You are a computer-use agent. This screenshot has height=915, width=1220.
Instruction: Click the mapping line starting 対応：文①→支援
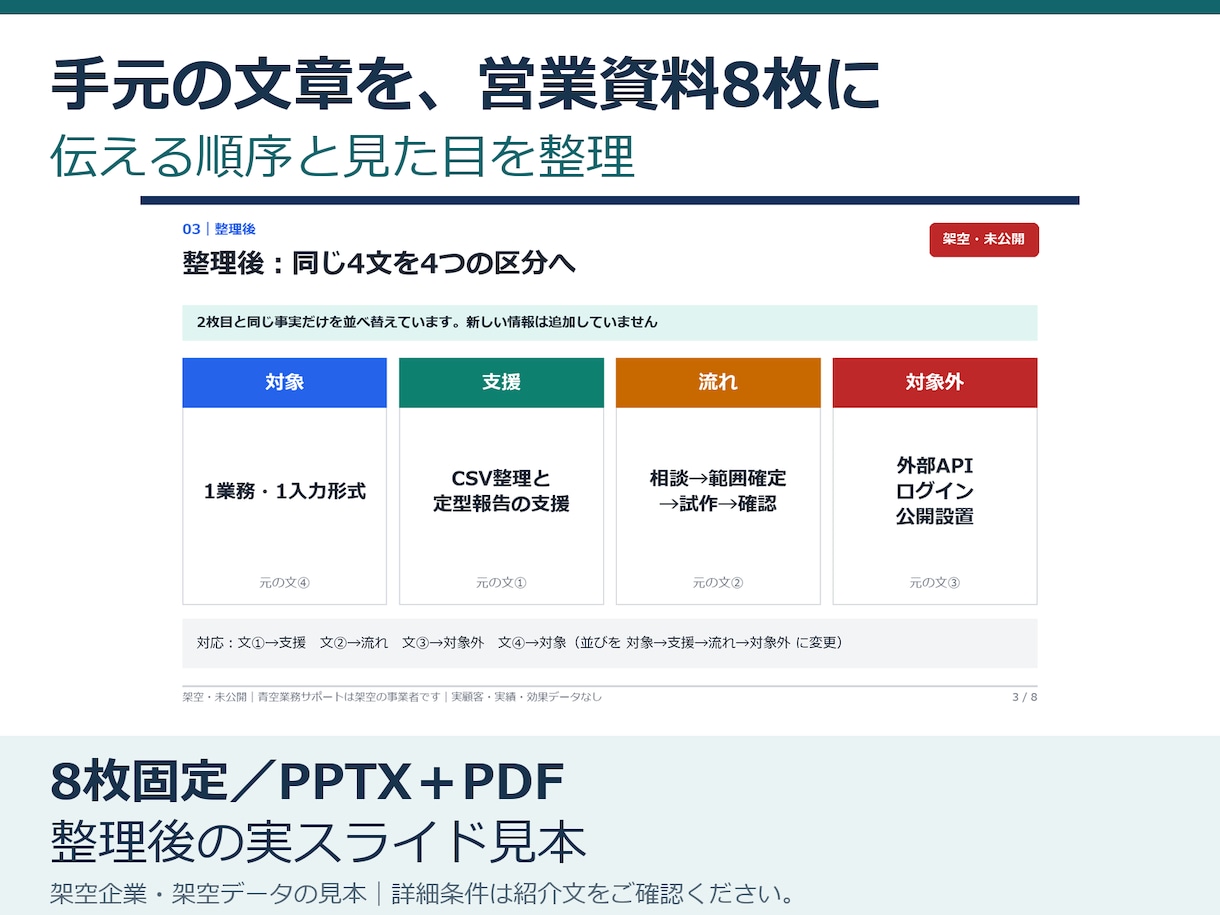coord(520,642)
